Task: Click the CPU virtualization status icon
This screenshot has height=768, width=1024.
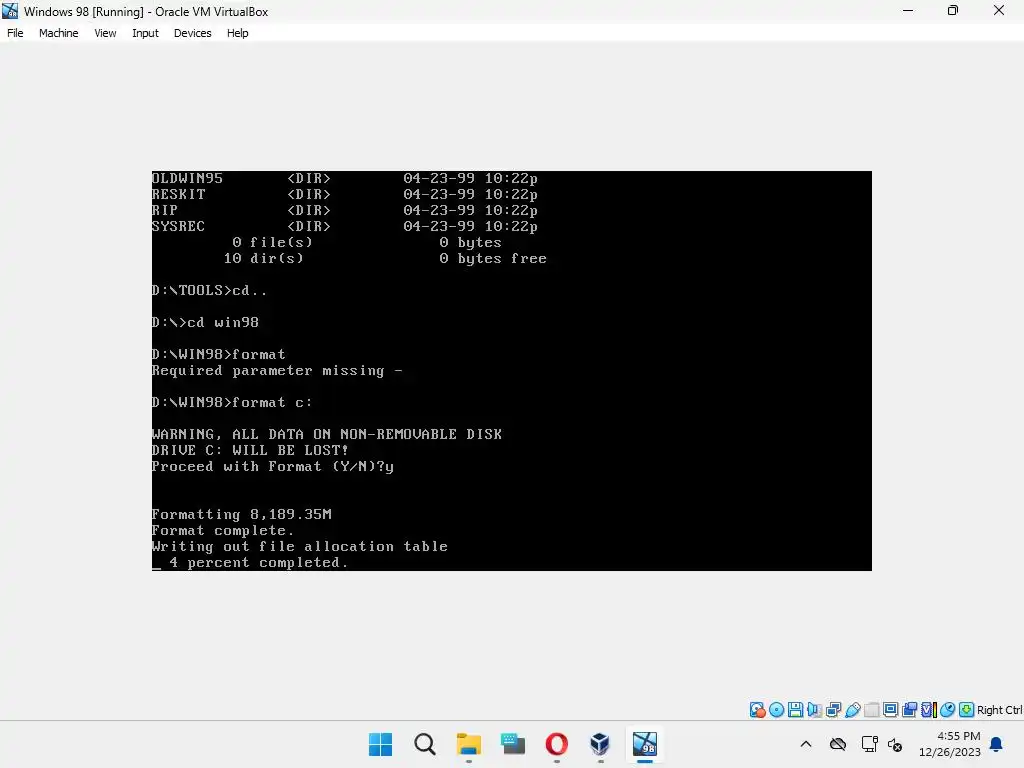Action: coord(929,710)
